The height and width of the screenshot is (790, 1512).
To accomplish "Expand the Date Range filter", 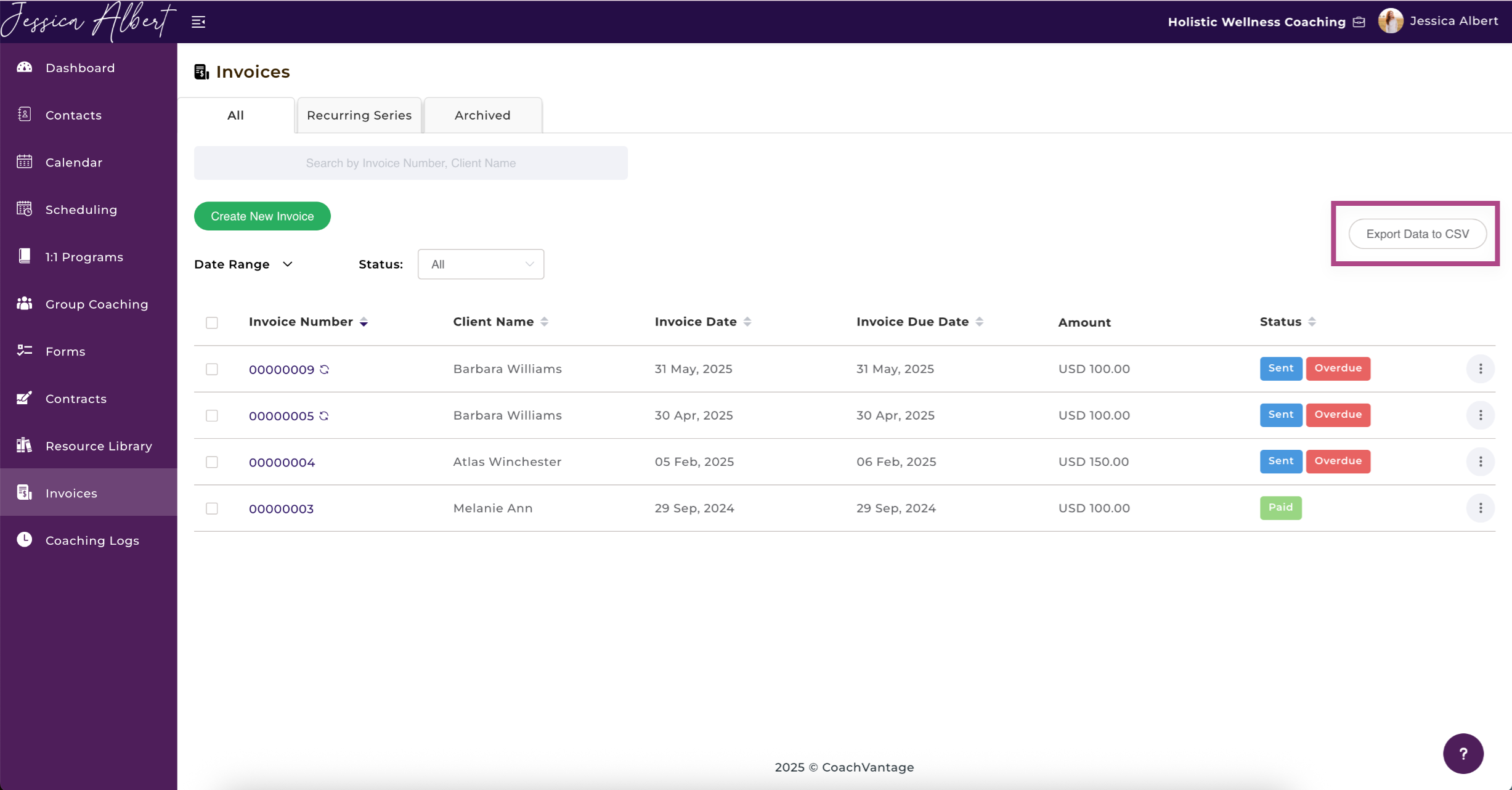I will [243, 264].
